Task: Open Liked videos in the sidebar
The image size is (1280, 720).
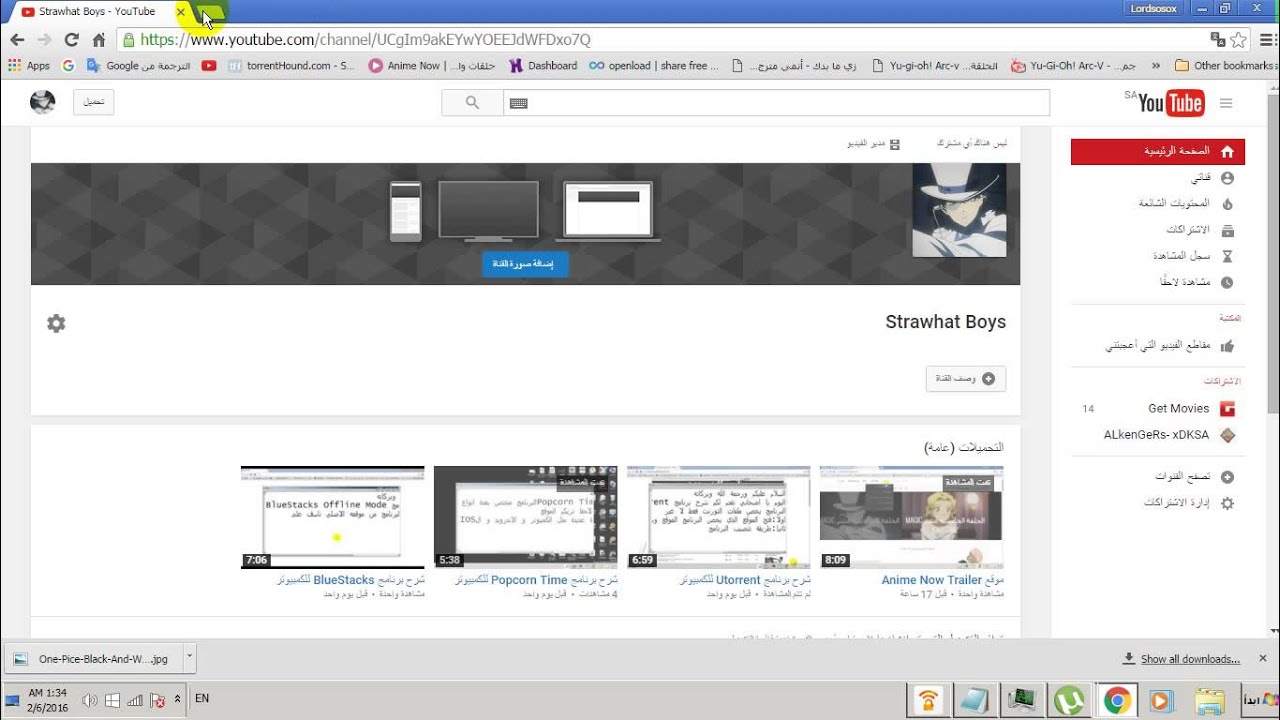Action: pyautogui.click(x=1169, y=345)
